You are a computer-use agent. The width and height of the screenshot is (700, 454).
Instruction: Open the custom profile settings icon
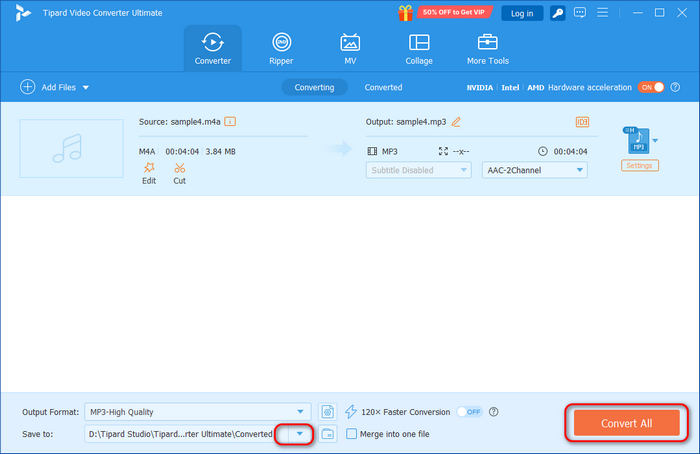click(x=328, y=412)
